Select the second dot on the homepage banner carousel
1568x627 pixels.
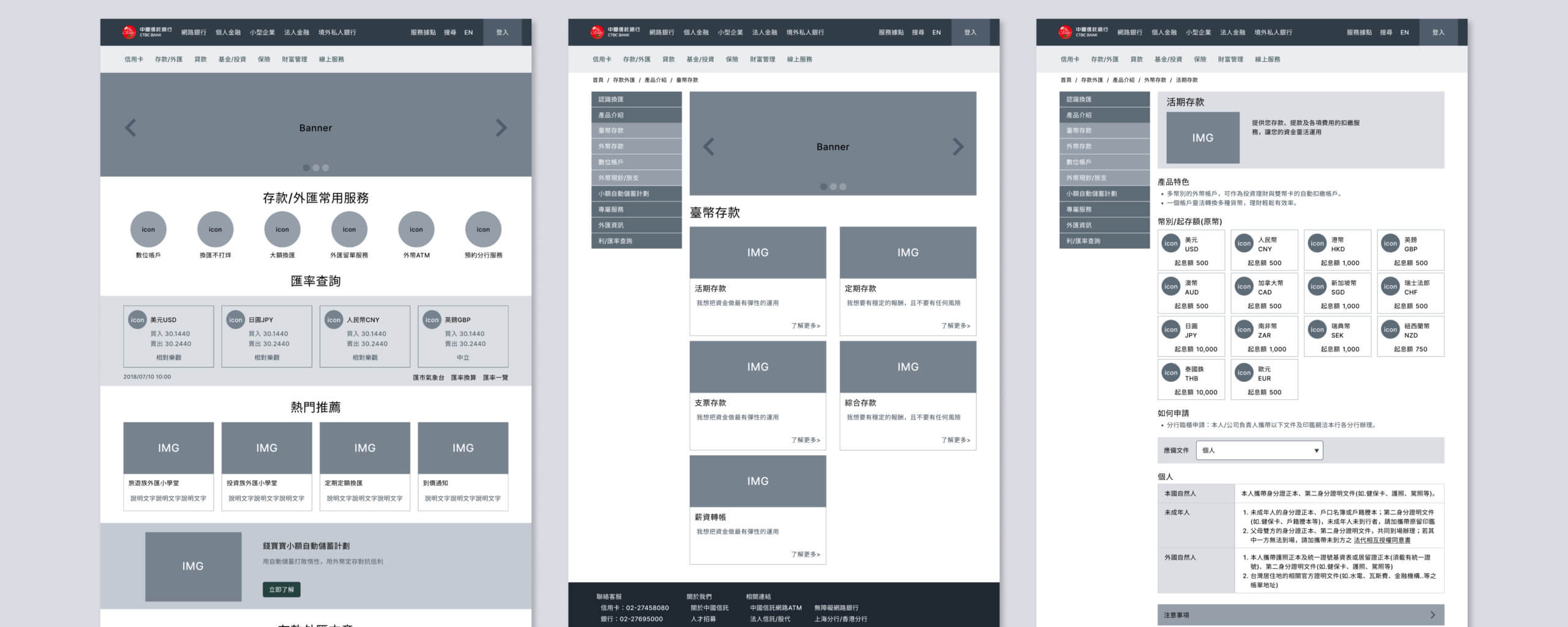click(316, 168)
